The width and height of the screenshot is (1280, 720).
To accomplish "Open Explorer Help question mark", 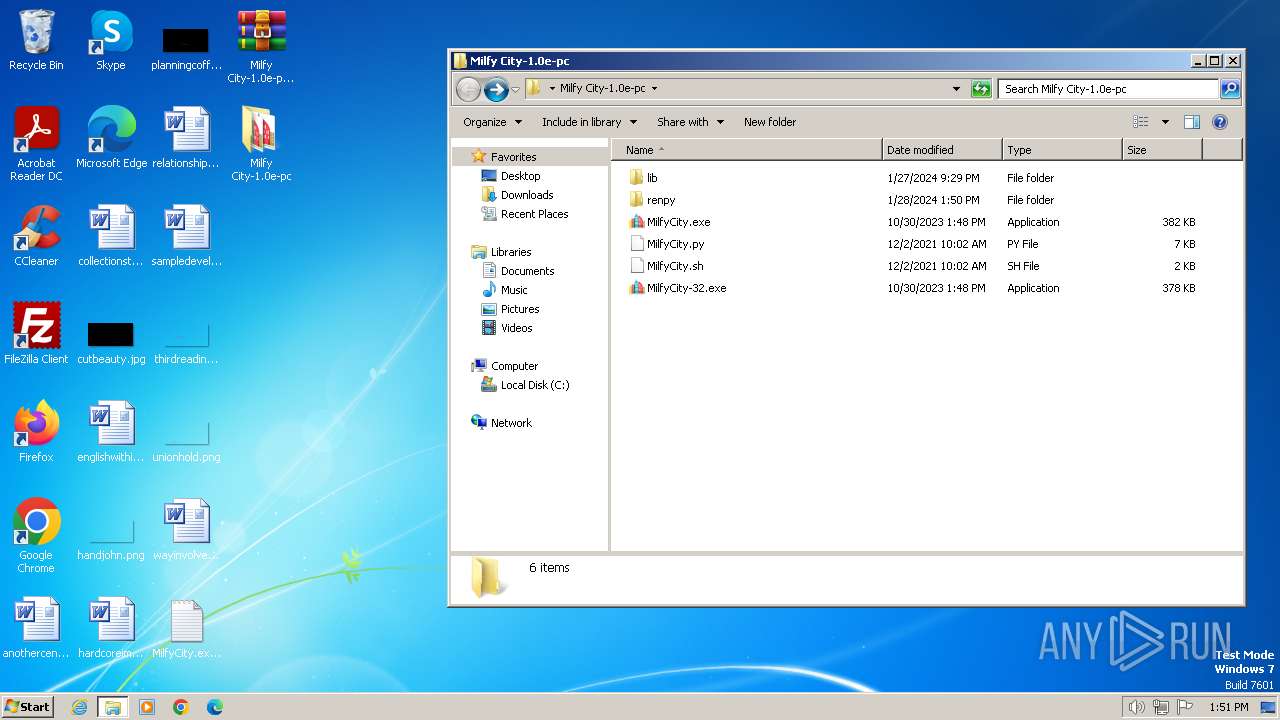I will [x=1220, y=122].
